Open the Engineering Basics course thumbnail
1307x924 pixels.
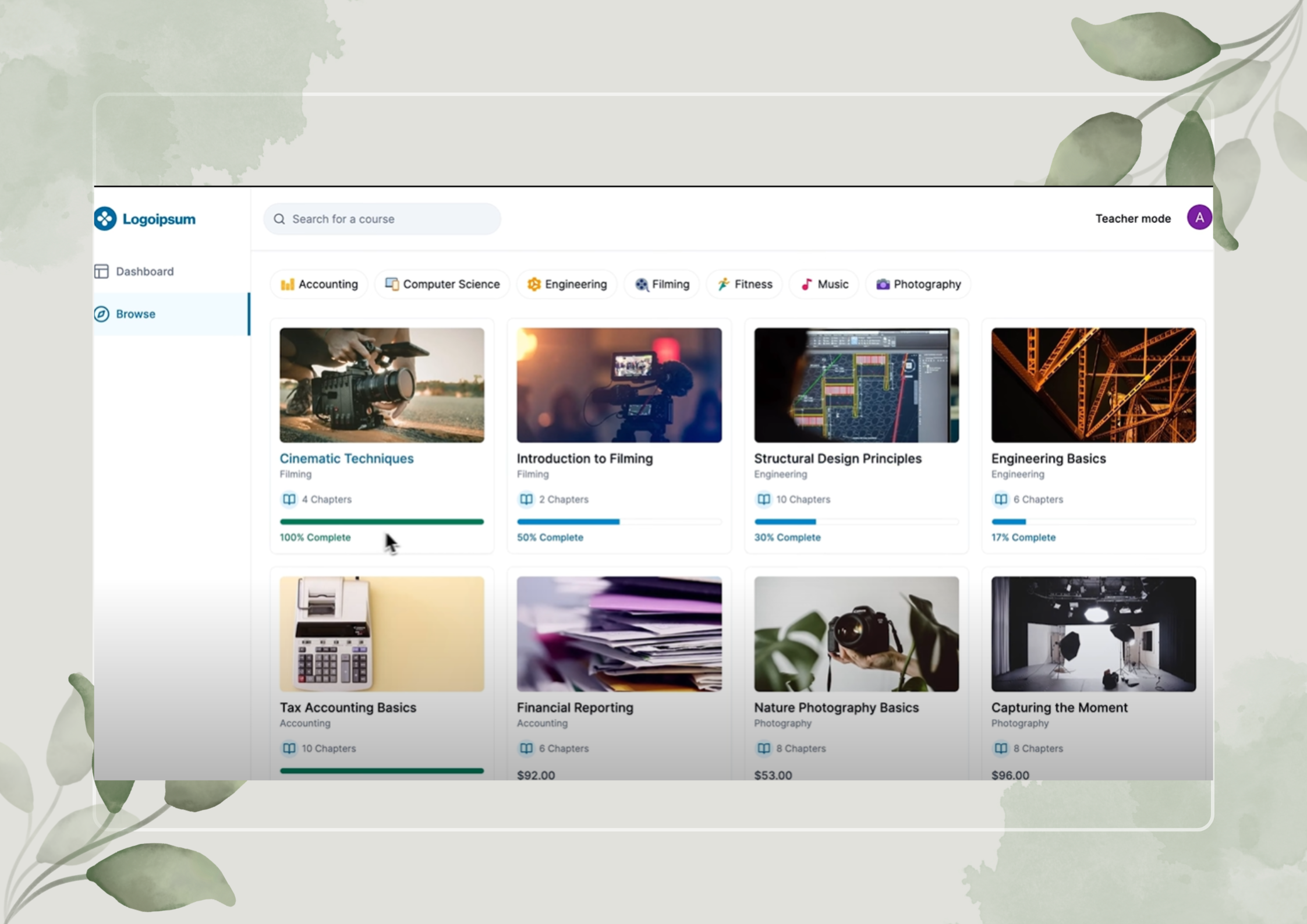[1093, 385]
